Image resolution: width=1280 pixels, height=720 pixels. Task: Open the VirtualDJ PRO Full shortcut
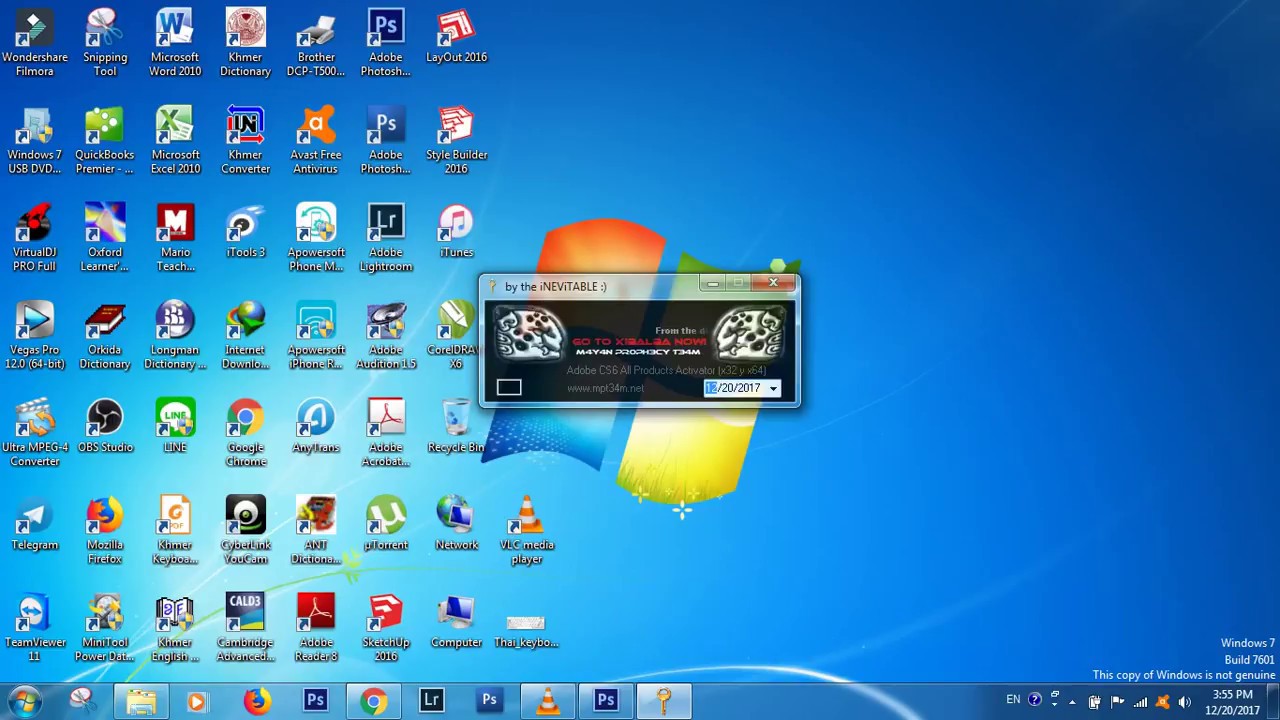click(x=35, y=238)
